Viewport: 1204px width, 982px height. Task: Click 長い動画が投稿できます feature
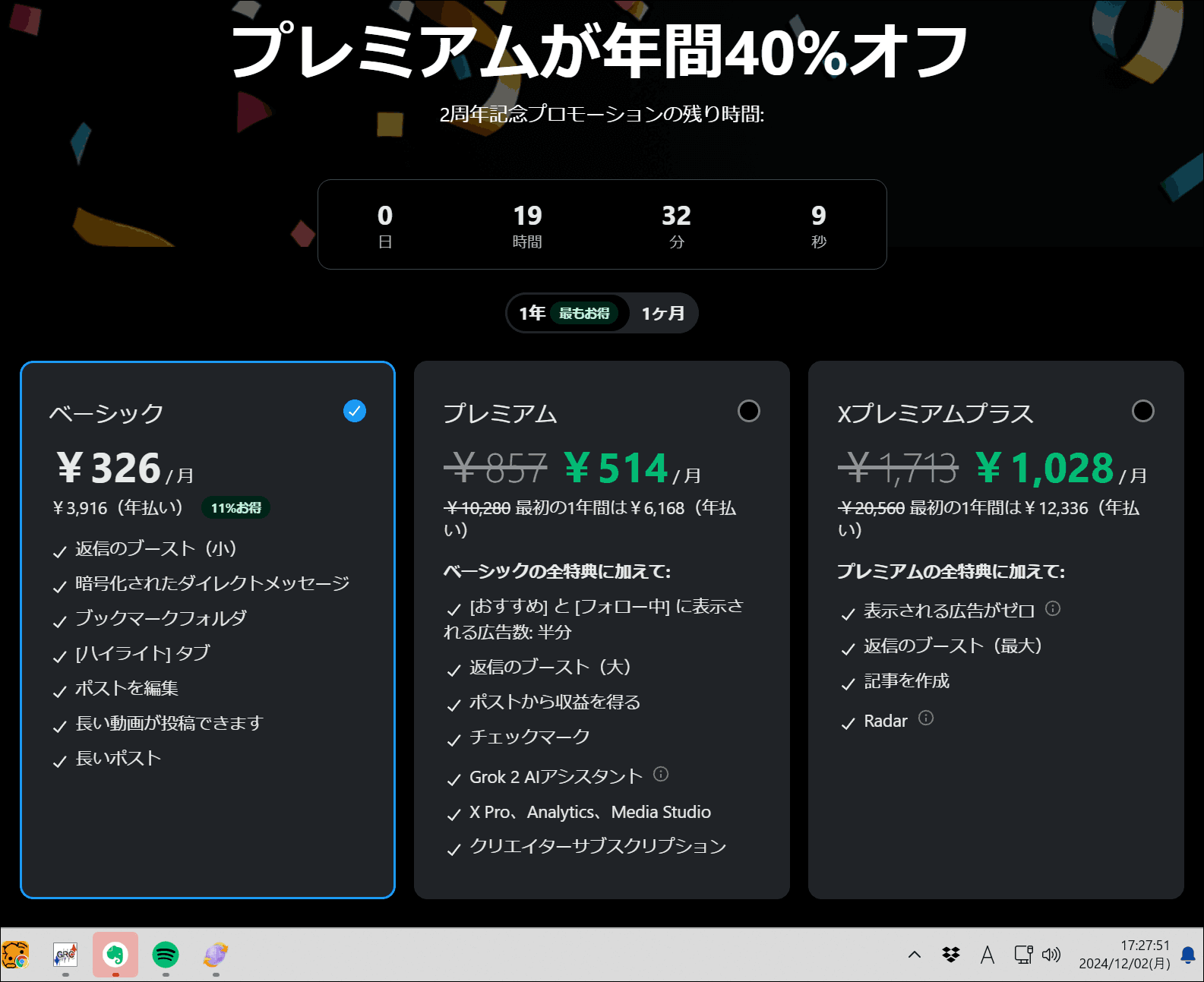click(169, 723)
